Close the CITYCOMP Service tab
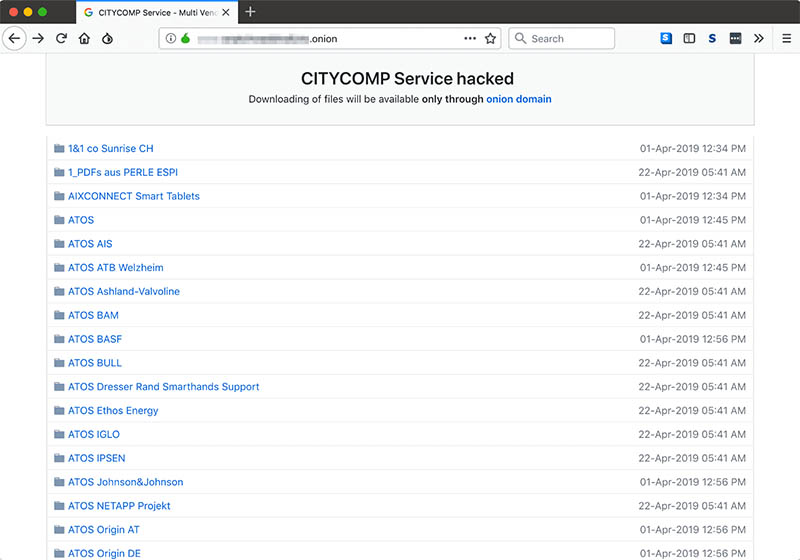The width and height of the screenshot is (800, 560). pyautogui.click(x=226, y=12)
